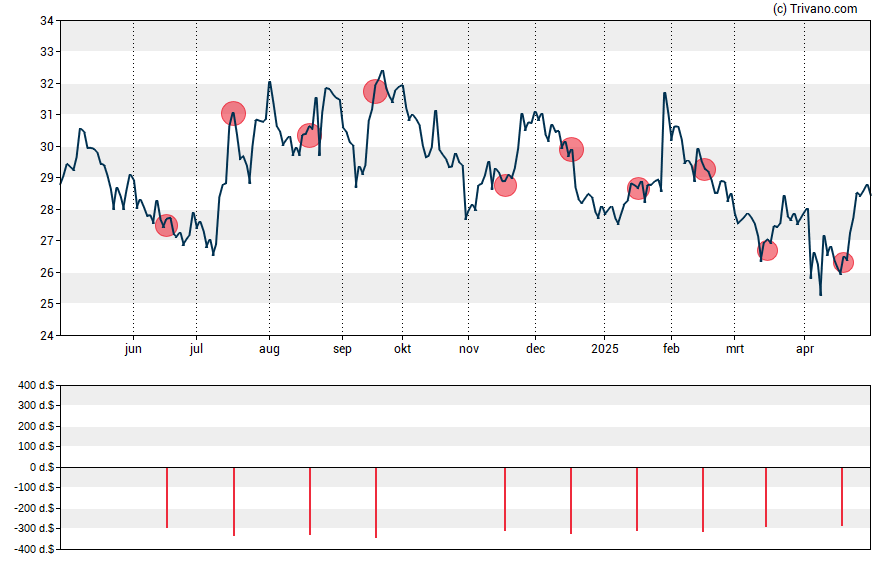Select the red marker in mid-August near 30.3
Image resolution: width=888 pixels, height=565 pixels.
309,135
